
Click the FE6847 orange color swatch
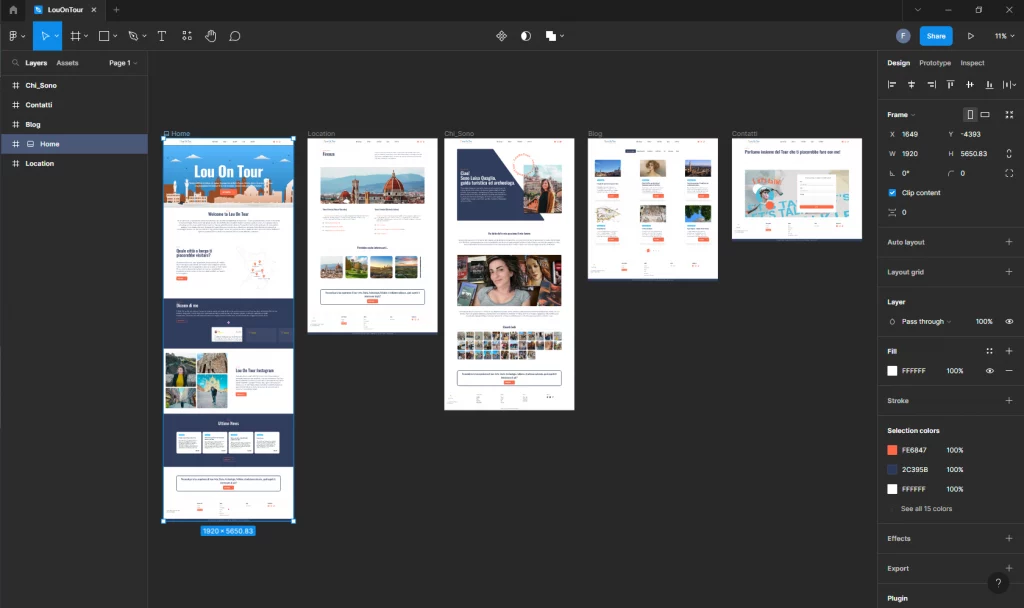[892, 450]
